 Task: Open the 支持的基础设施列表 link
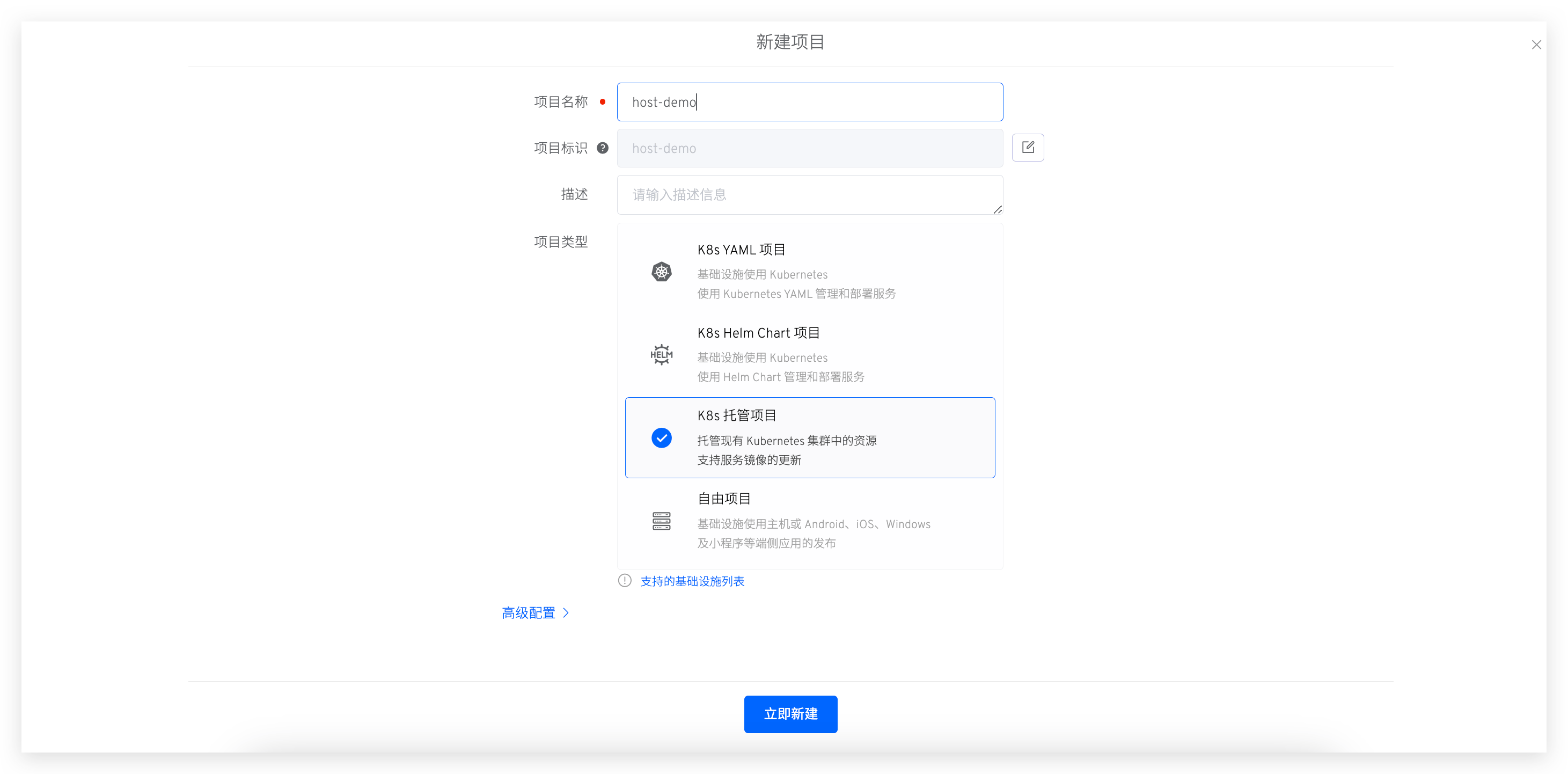pyautogui.click(x=692, y=581)
